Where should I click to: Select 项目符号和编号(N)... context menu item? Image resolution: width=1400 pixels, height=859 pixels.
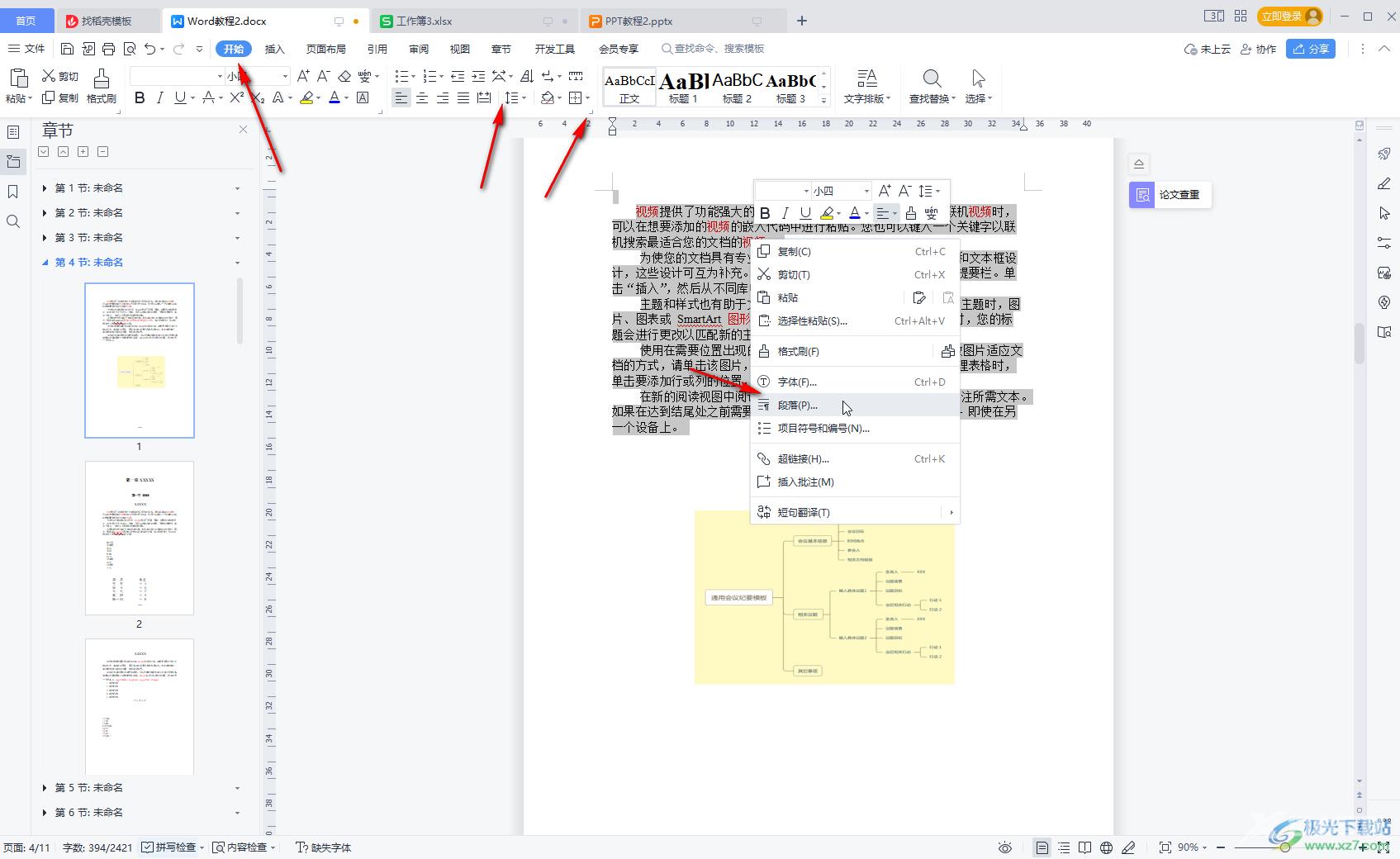(x=855, y=428)
